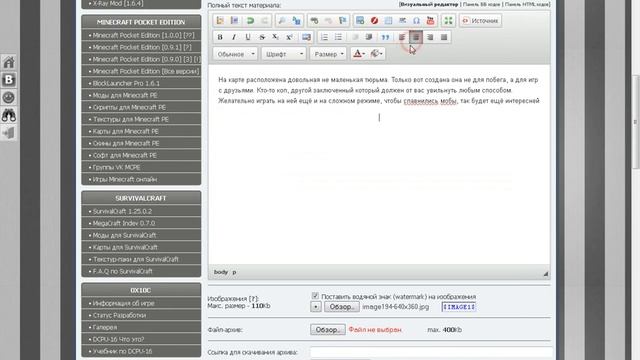Screen dimensions: 640x360
Task: Align text to the left
Action: tap(402, 37)
